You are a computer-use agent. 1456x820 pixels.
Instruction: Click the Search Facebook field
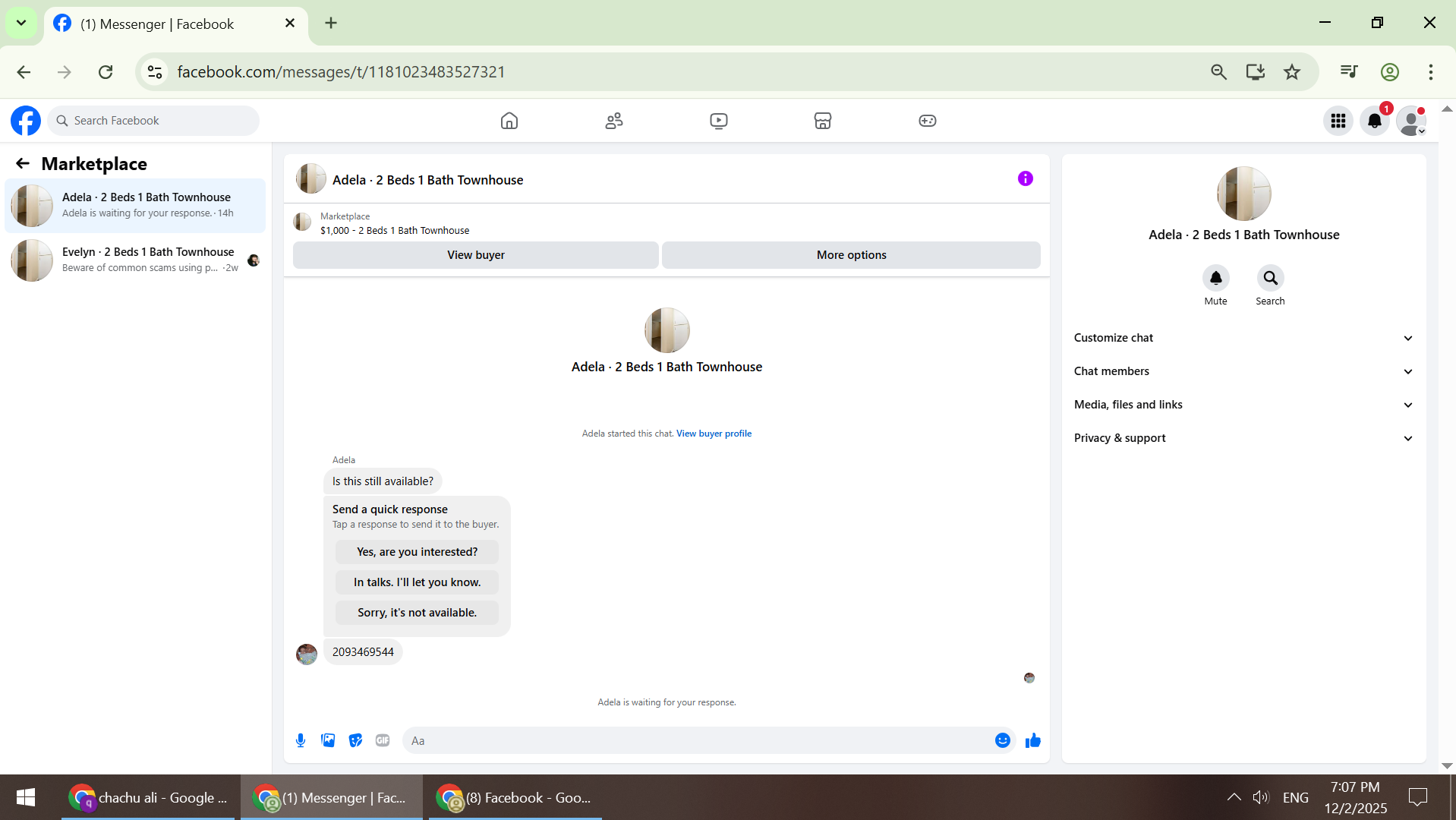point(153,121)
